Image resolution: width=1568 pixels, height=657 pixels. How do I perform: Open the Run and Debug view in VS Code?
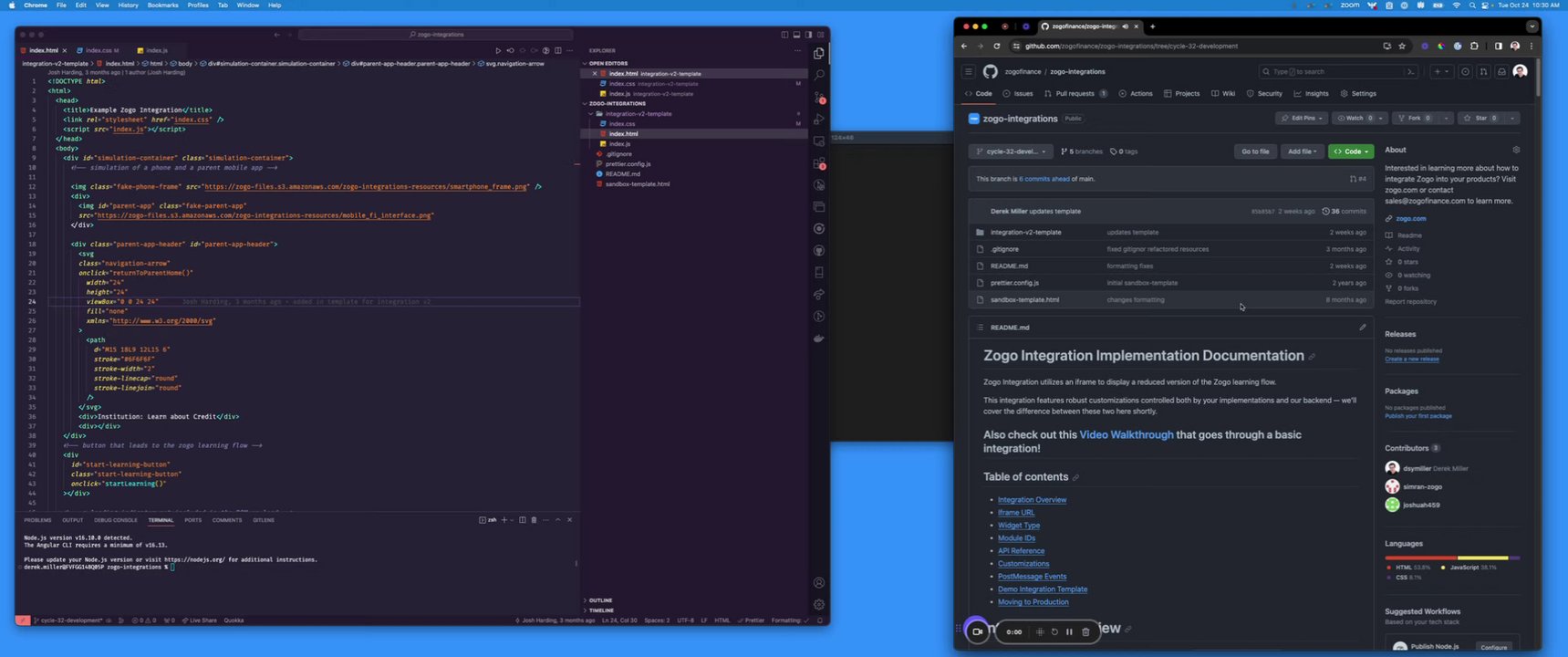click(x=819, y=119)
